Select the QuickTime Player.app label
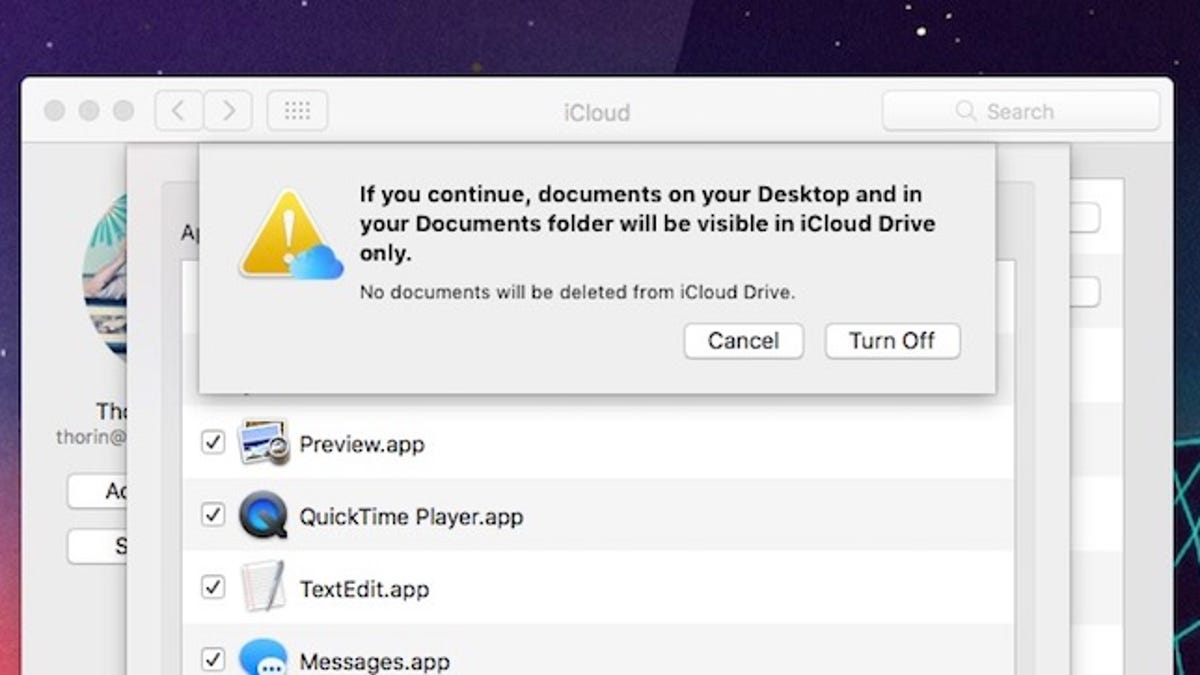Image resolution: width=1200 pixels, height=675 pixels. [411, 517]
